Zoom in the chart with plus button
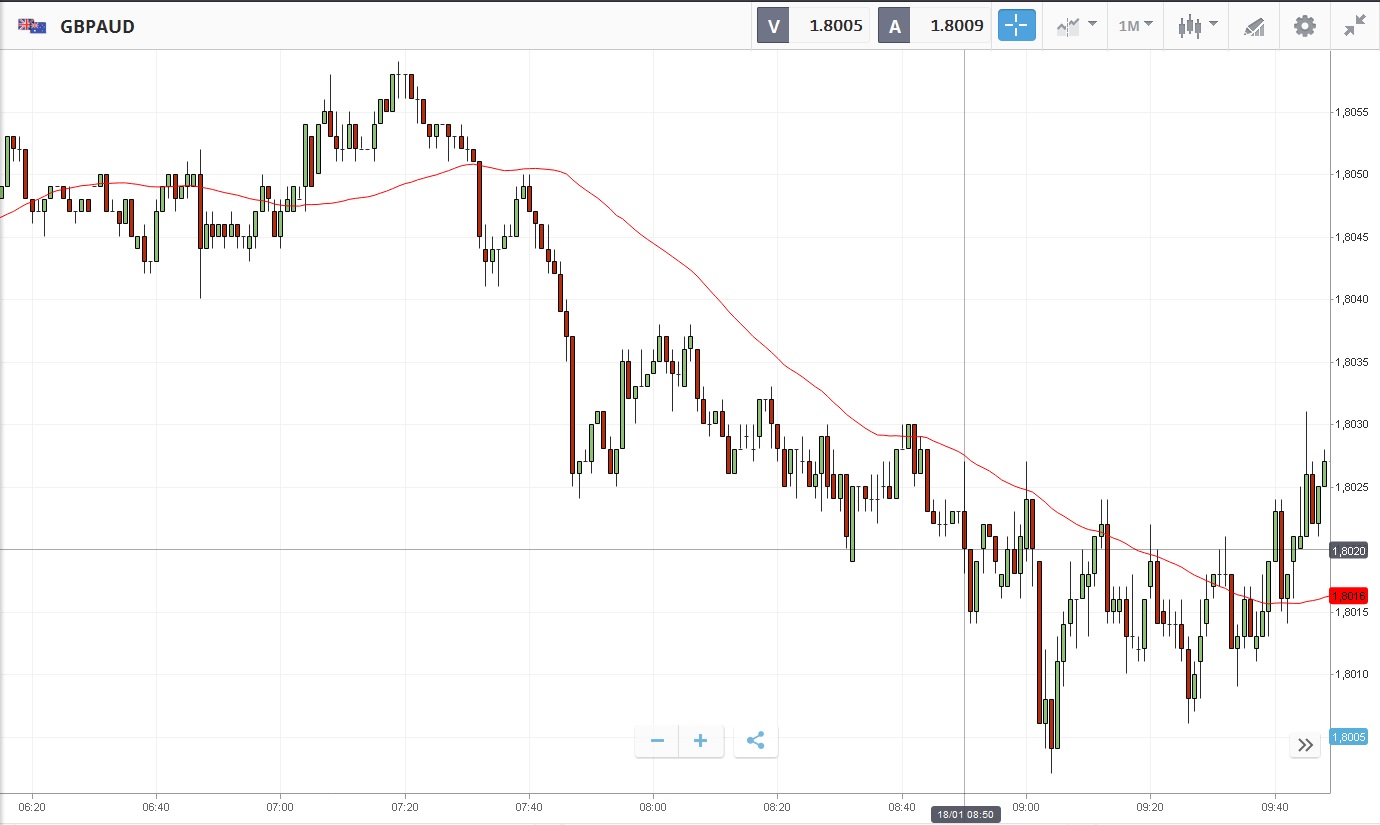 pyautogui.click(x=701, y=741)
